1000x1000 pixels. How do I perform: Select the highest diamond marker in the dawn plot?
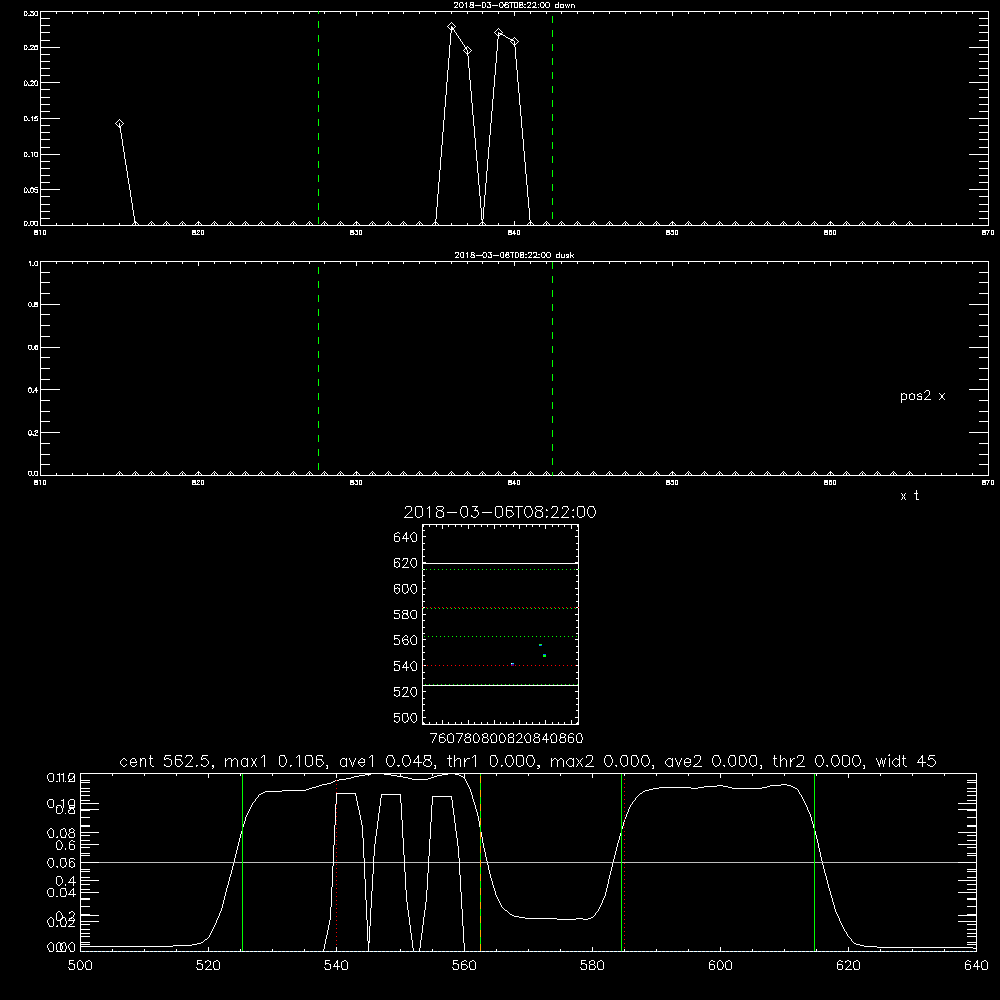(x=452, y=27)
